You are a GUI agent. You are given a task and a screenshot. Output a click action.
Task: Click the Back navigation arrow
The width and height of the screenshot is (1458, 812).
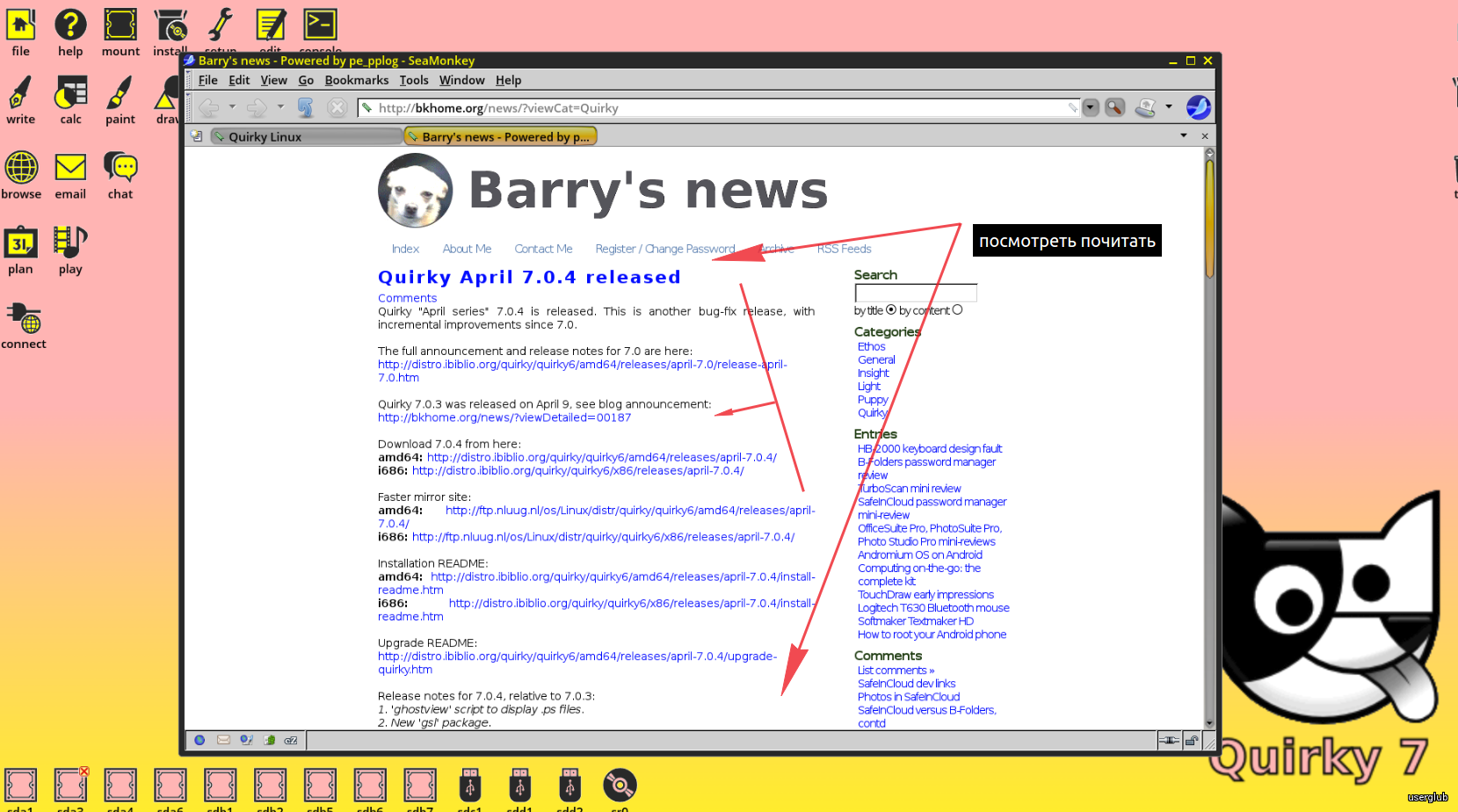coord(208,108)
